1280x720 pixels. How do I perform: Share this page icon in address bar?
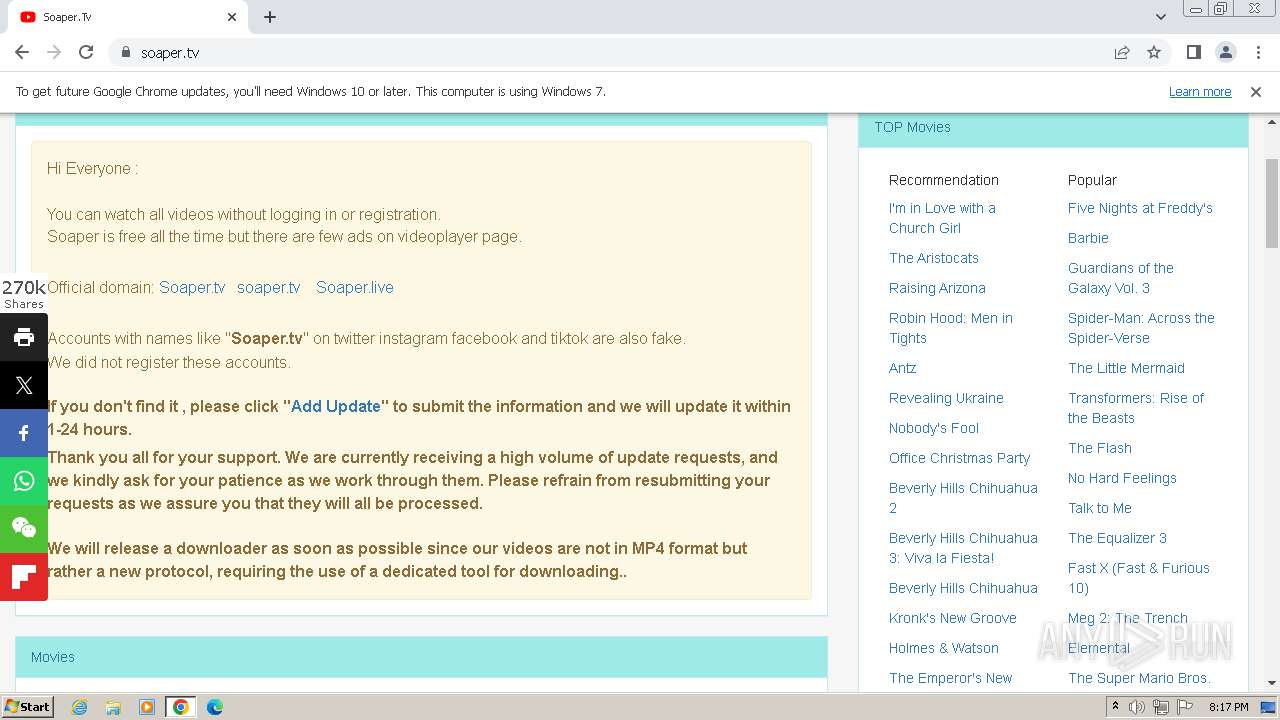(x=1122, y=52)
